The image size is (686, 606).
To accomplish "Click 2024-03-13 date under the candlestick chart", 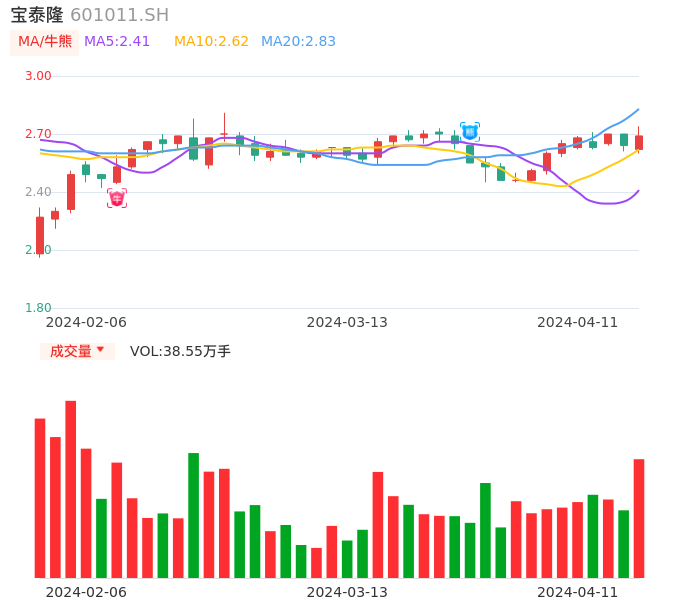I will point(347,322).
